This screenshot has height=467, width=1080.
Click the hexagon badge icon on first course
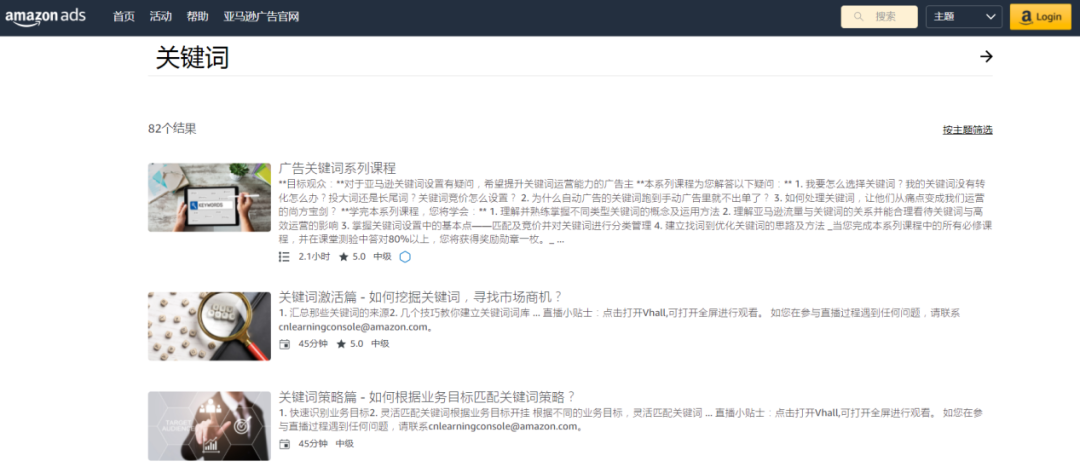coord(405,257)
